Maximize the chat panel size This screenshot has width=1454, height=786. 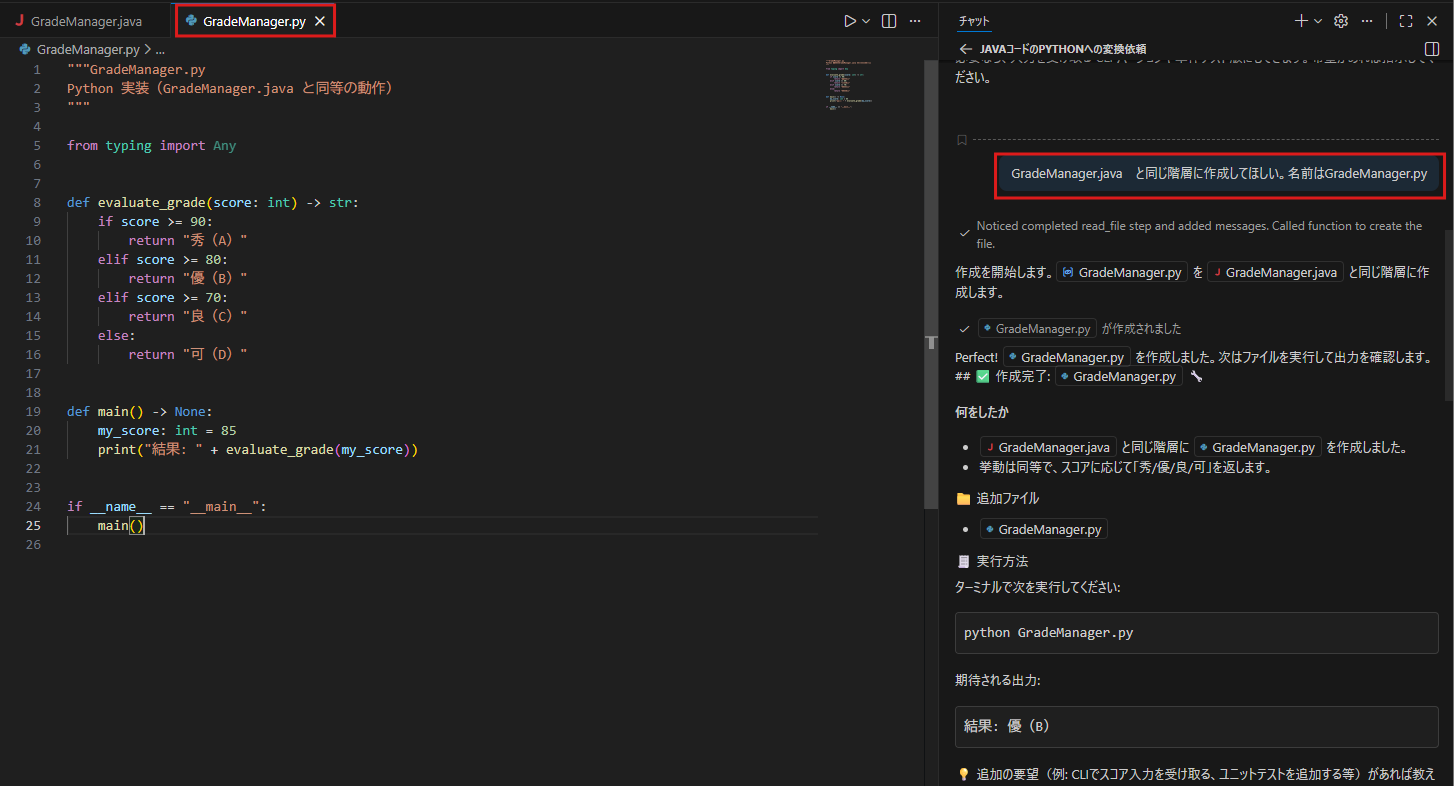coord(1406,21)
